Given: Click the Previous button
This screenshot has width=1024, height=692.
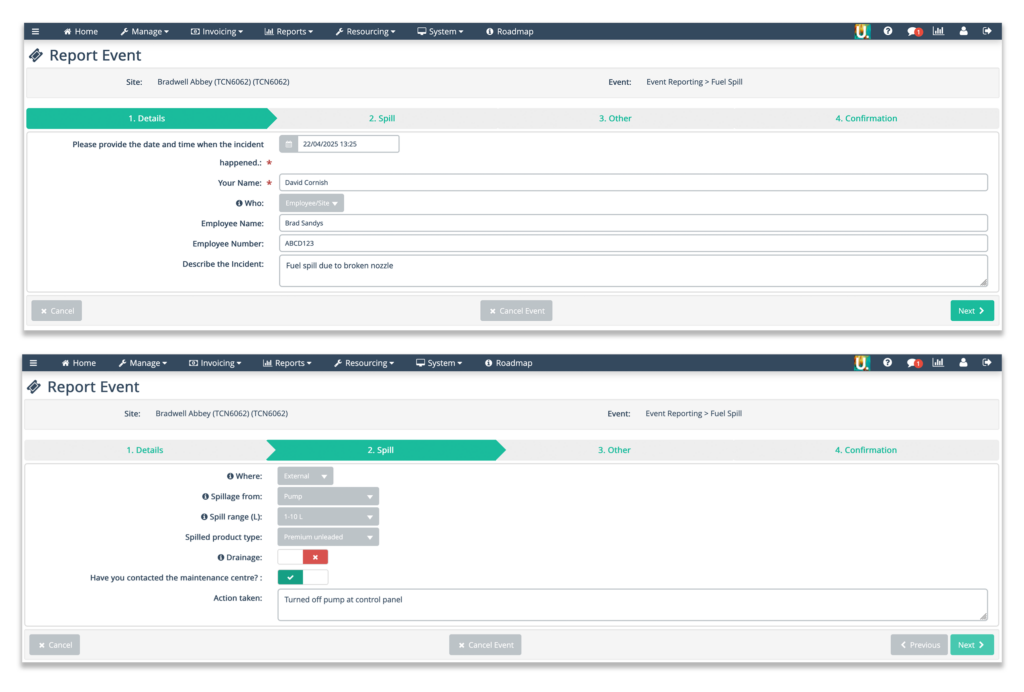Looking at the screenshot, I should (919, 645).
